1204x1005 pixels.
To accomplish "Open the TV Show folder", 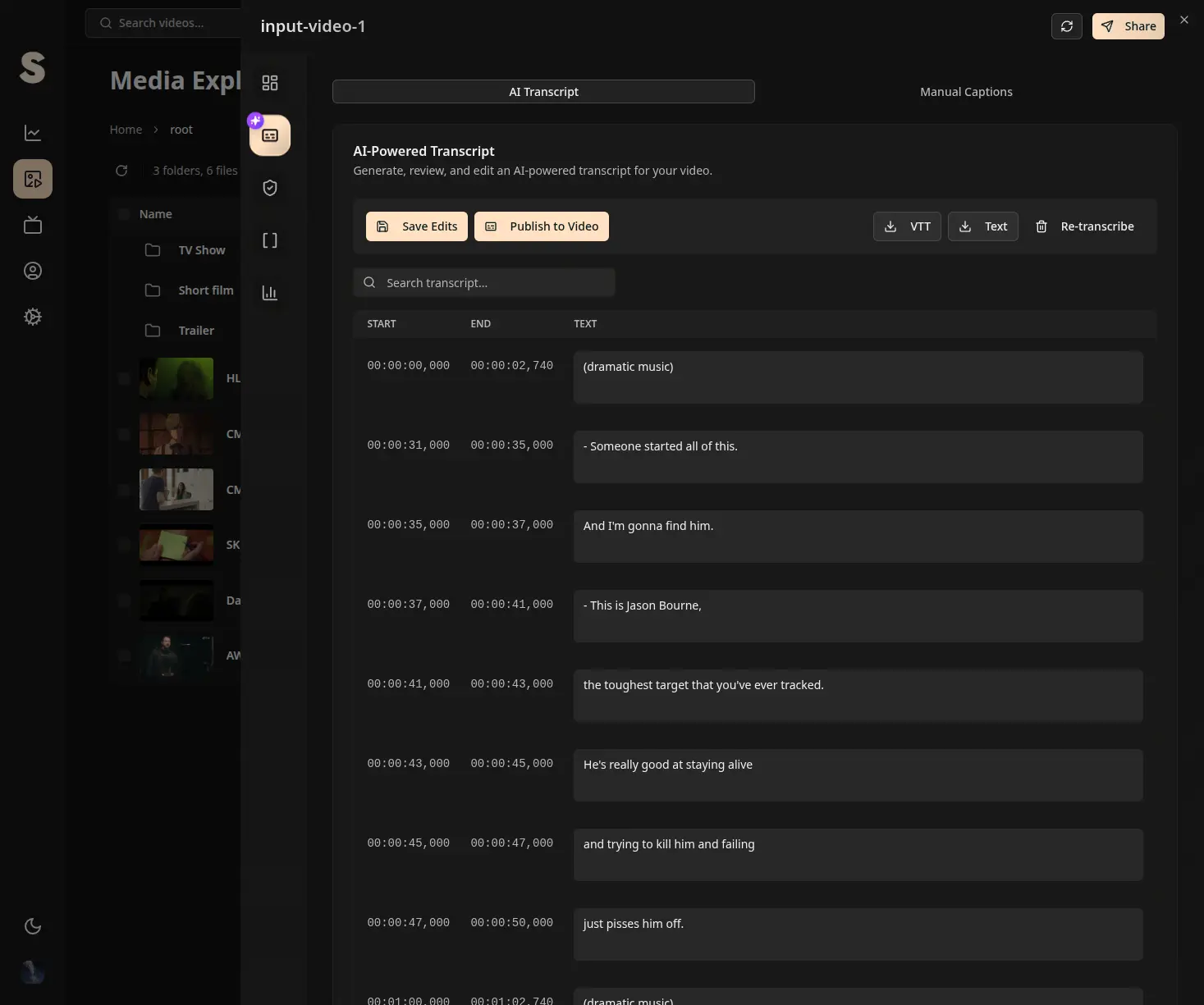I will 201,250.
